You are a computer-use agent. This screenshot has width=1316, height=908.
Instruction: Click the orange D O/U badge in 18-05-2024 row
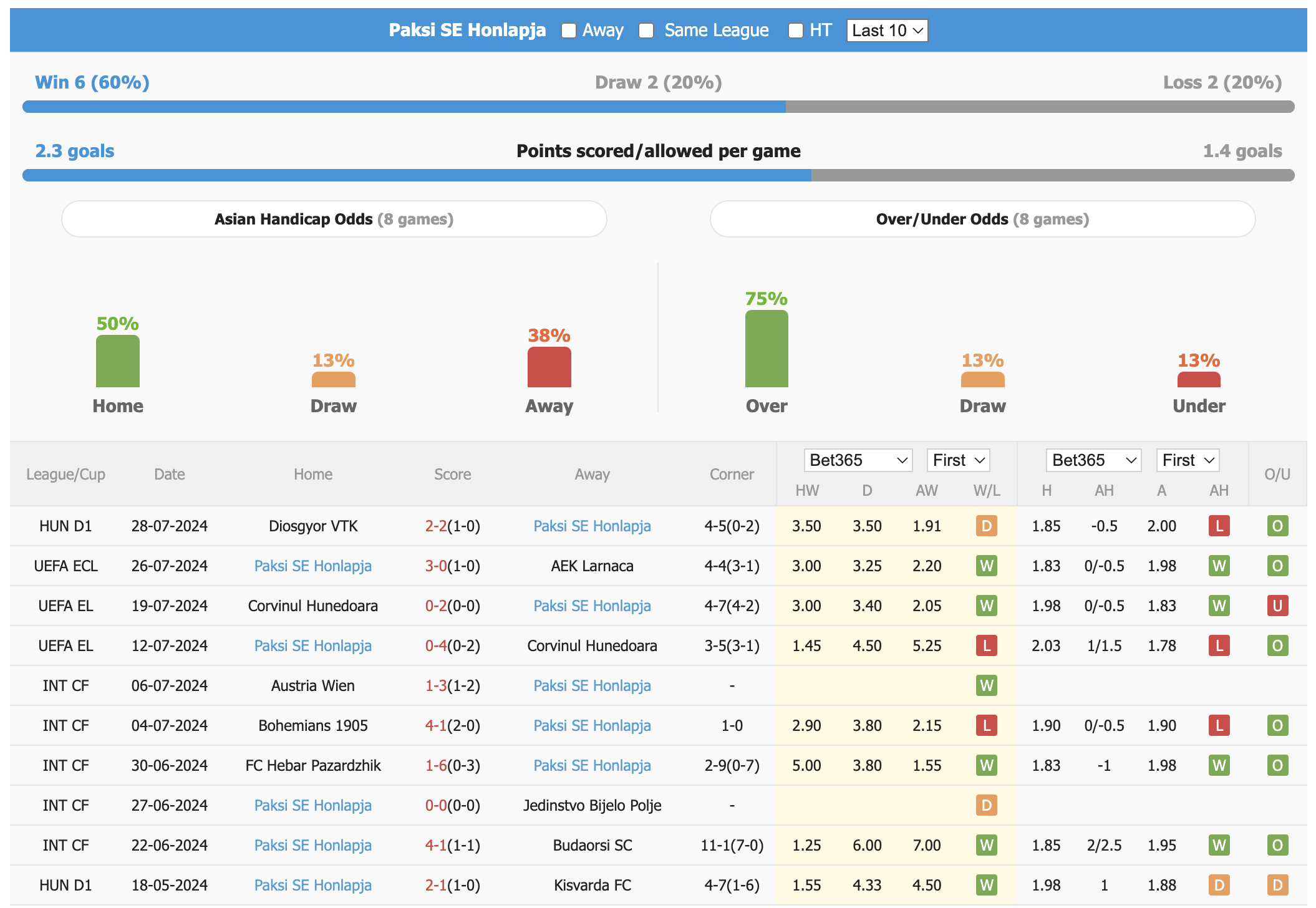(1277, 885)
